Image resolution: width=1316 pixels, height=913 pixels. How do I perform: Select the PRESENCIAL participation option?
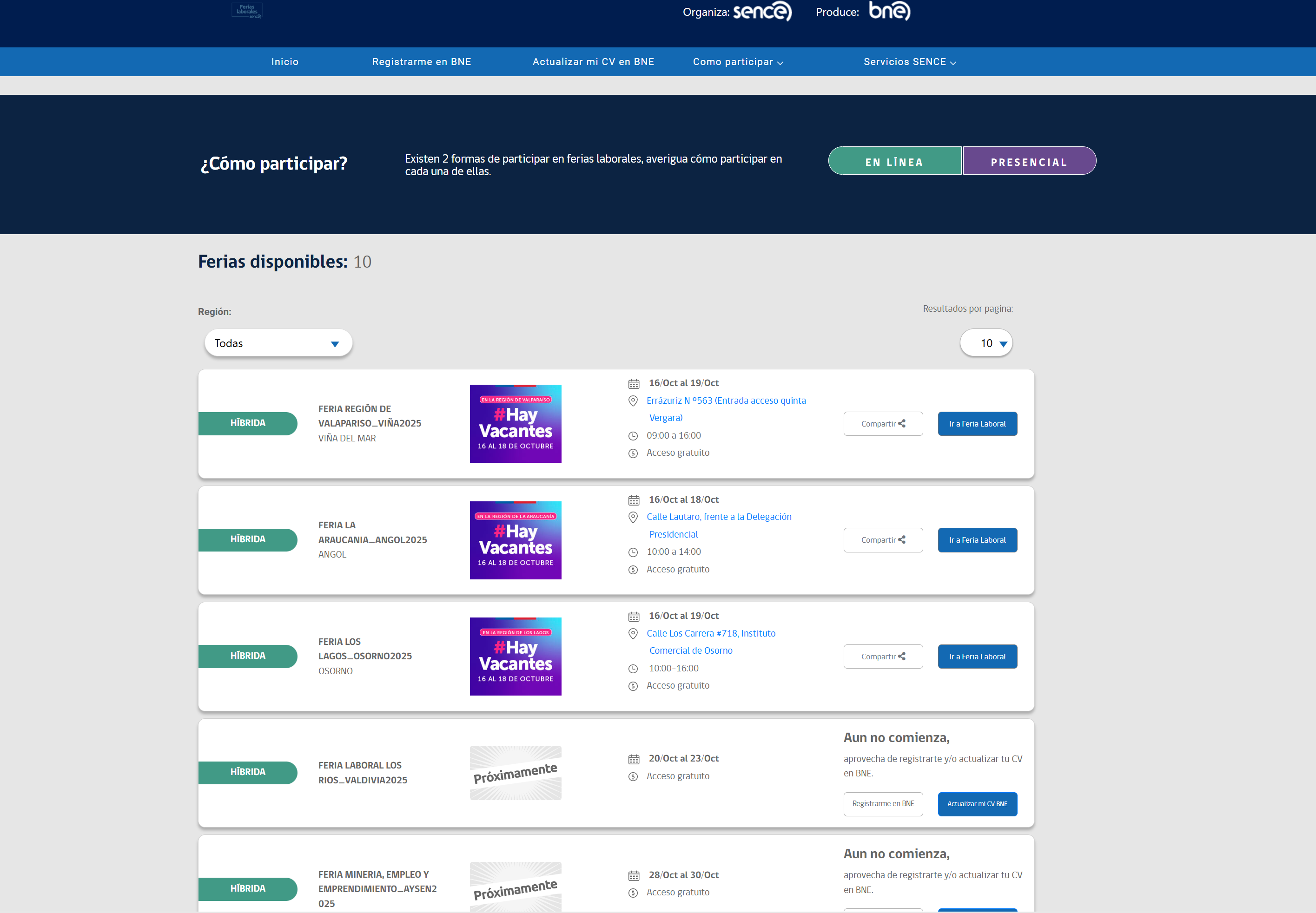[x=1029, y=161]
